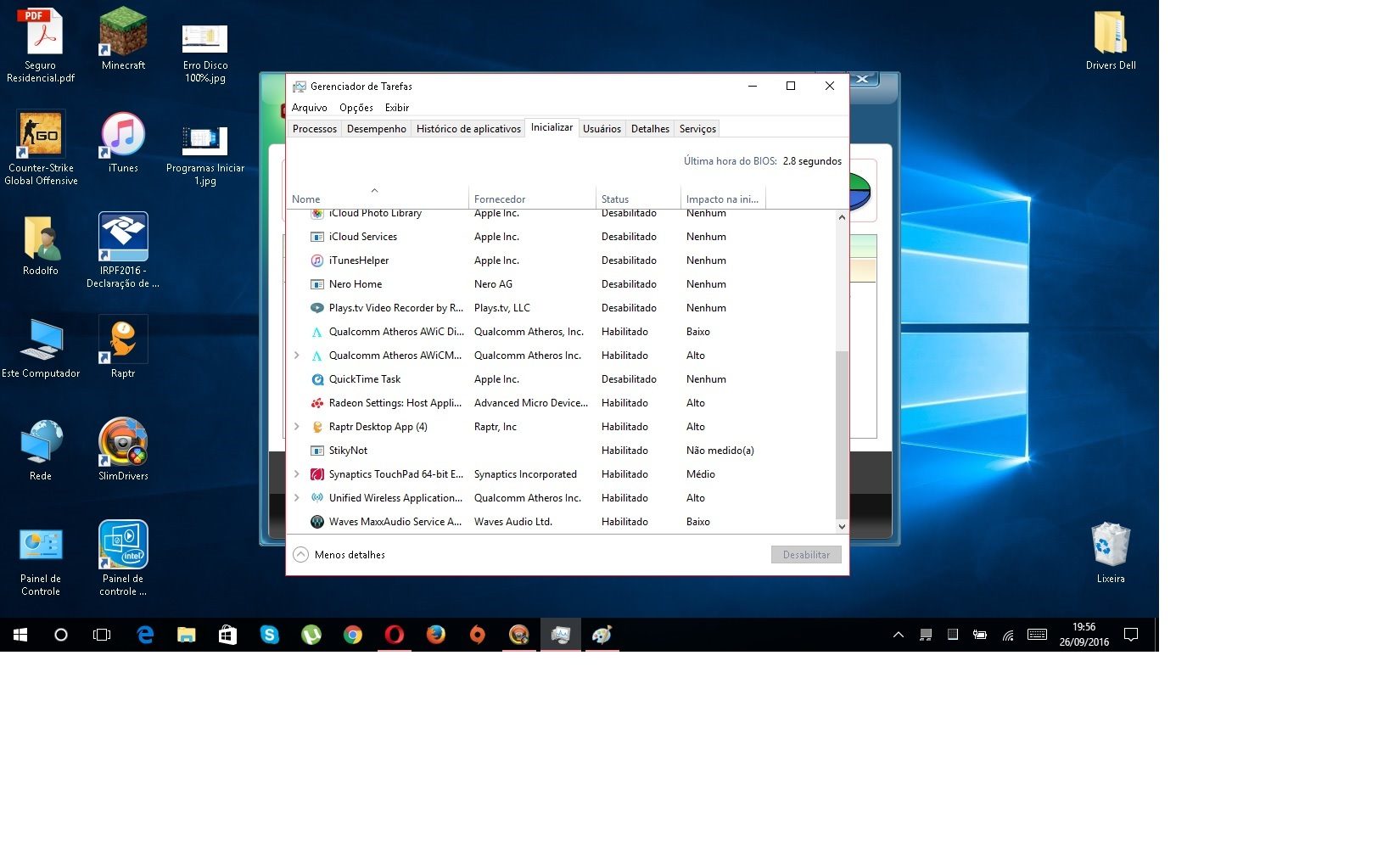Viewport: 1400px width, 857px height.
Task: Sort by Fornecedor column header
Action: tap(532, 199)
